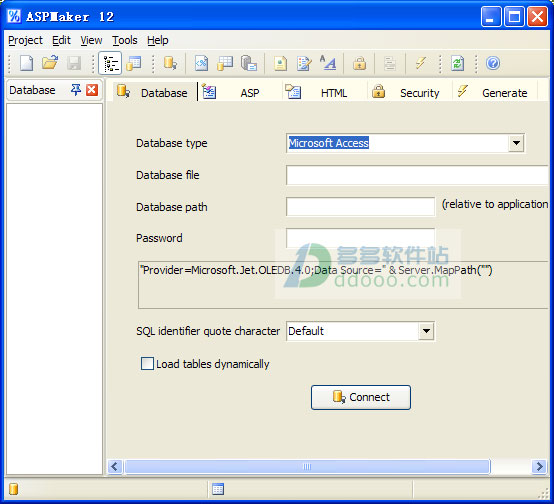Click the green refresh synchronize toolbar icon

pos(458,64)
